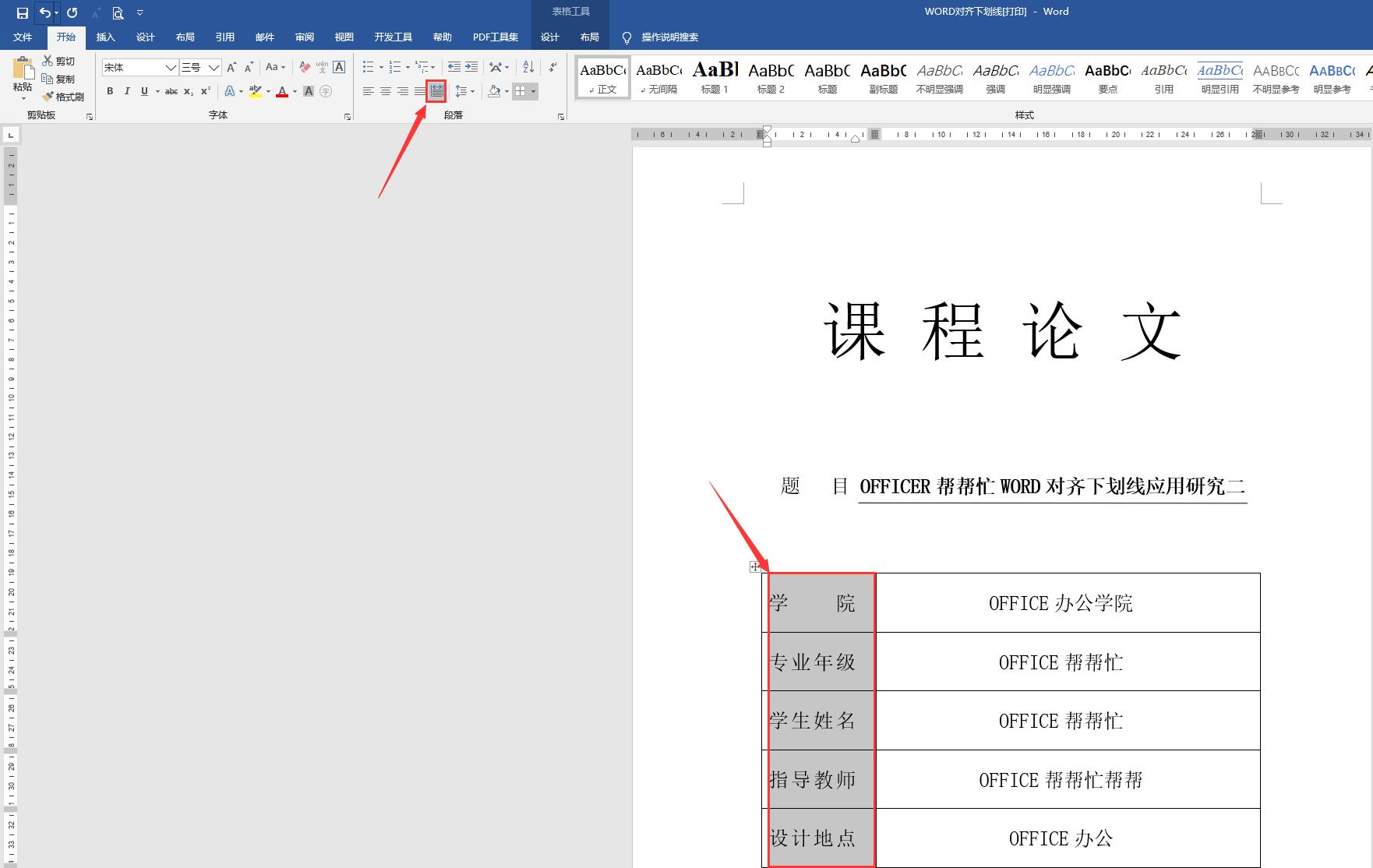
Task: Apply the 明显引用 style
Action: 1219,78
